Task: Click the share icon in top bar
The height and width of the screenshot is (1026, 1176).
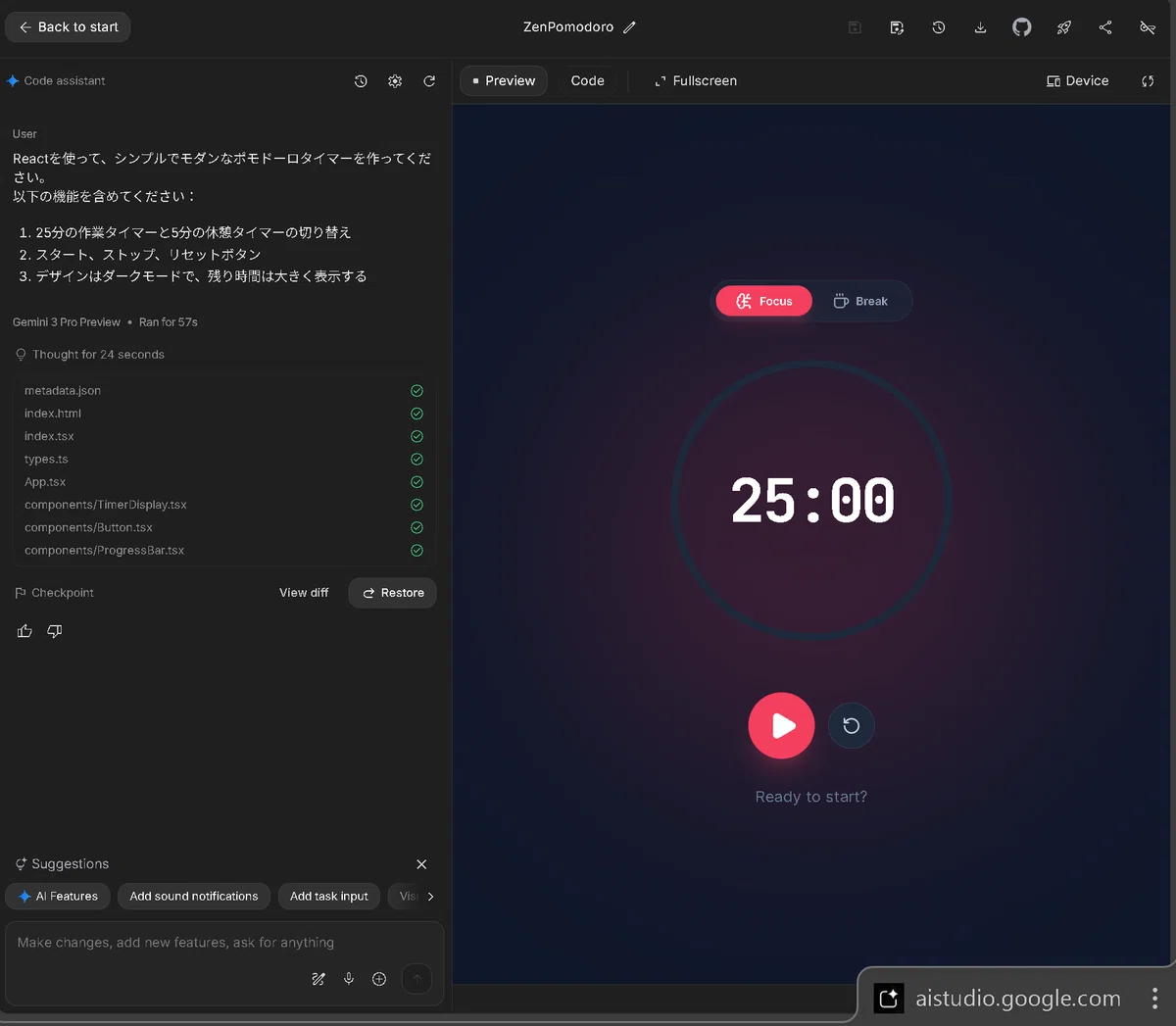Action: [x=1105, y=27]
